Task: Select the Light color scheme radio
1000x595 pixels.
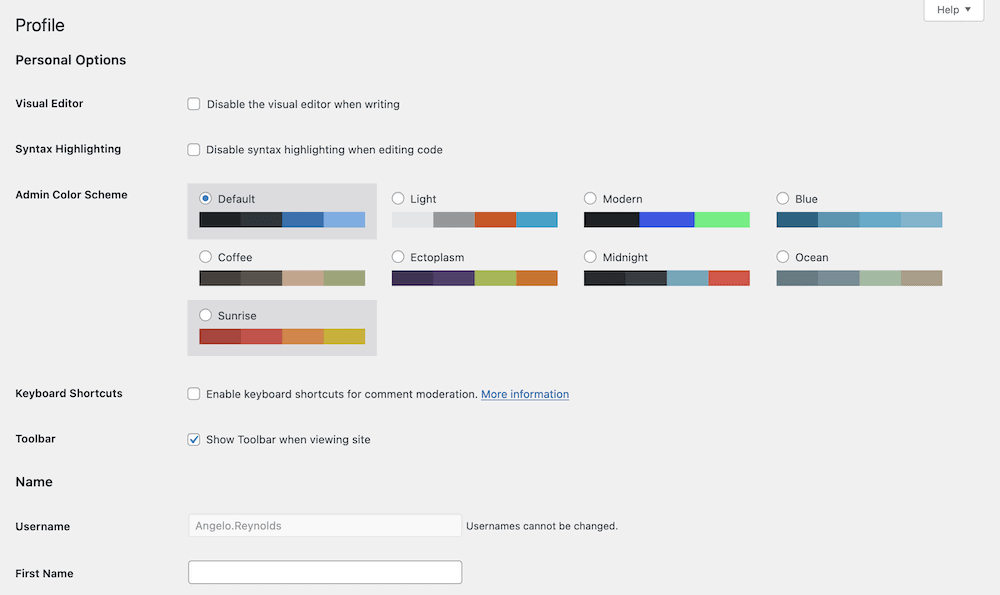Action: tap(398, 198)
